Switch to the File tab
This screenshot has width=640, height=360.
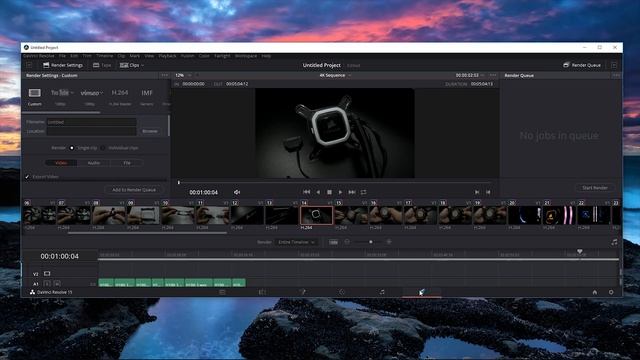tap(127, 163)
